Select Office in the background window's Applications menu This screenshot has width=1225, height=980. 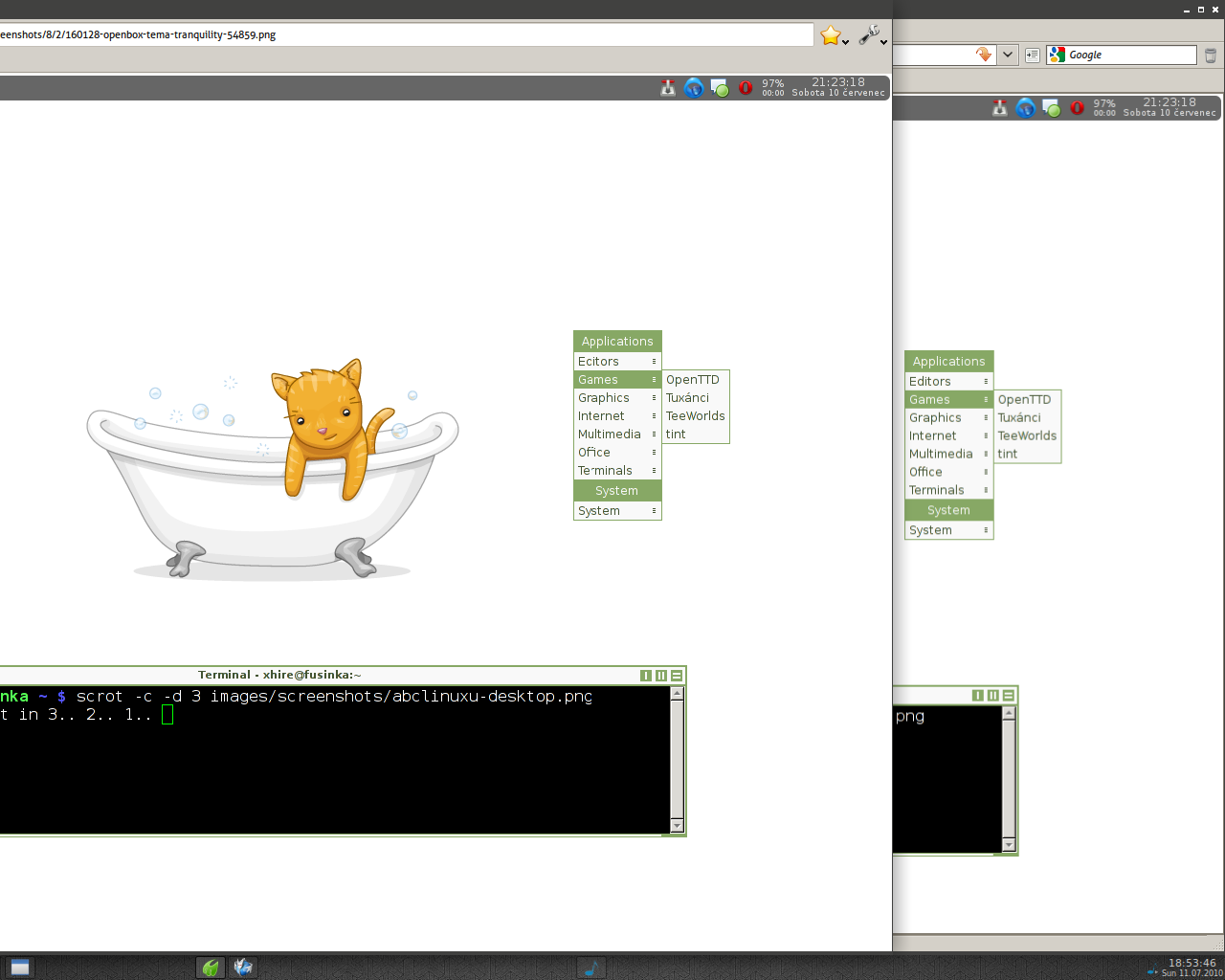[948, 472]
